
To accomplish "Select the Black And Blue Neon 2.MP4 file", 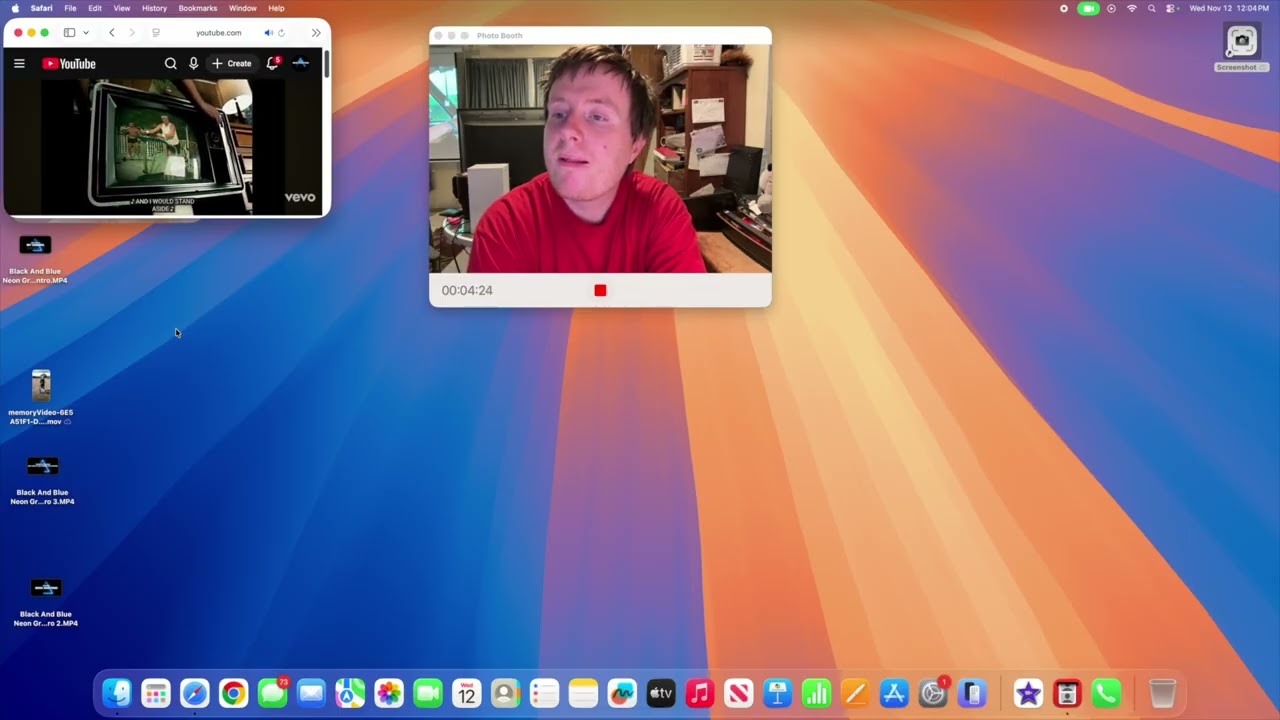I will [46, 603].
